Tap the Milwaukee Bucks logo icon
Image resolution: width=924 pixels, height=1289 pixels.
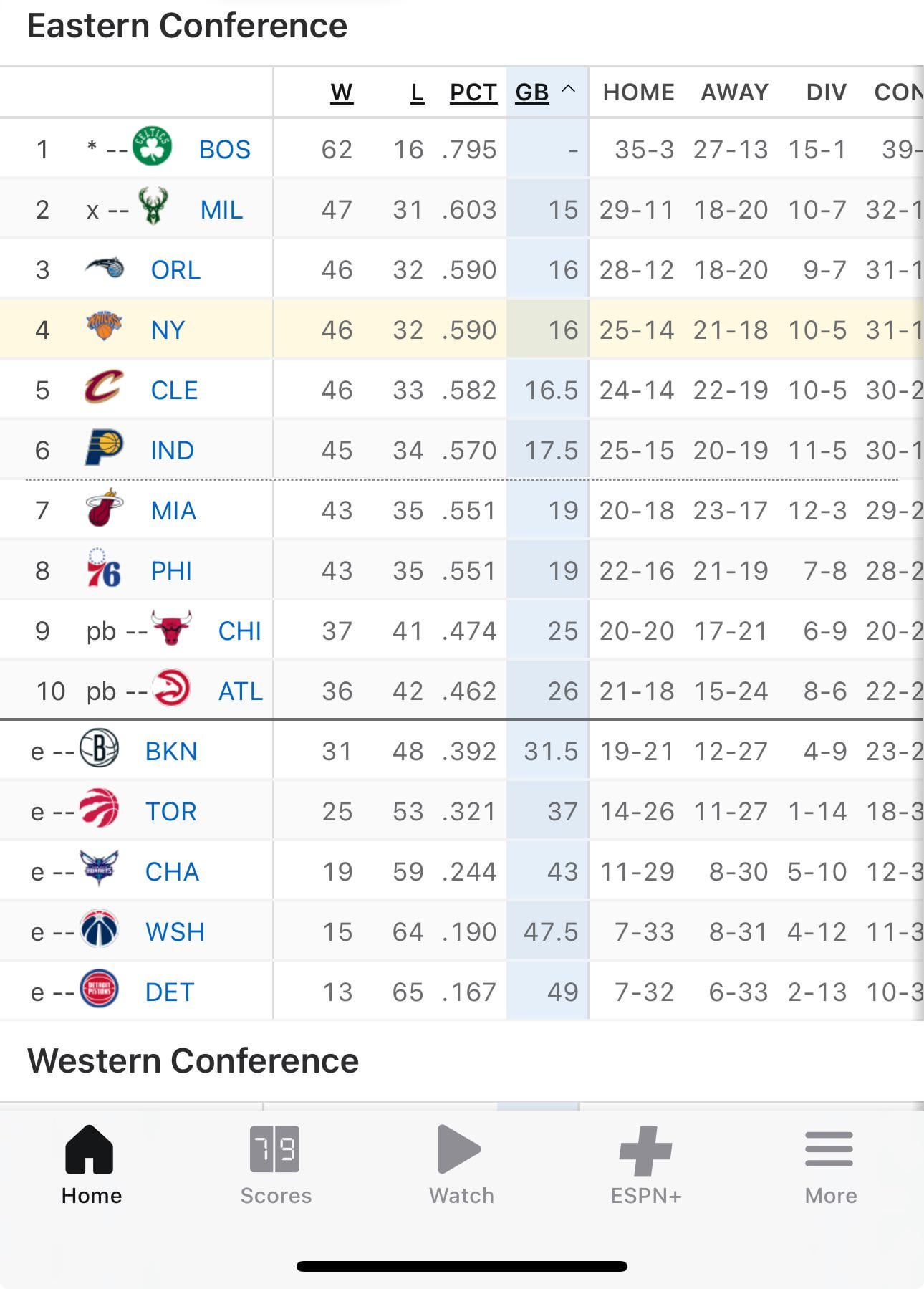(153, 207)
